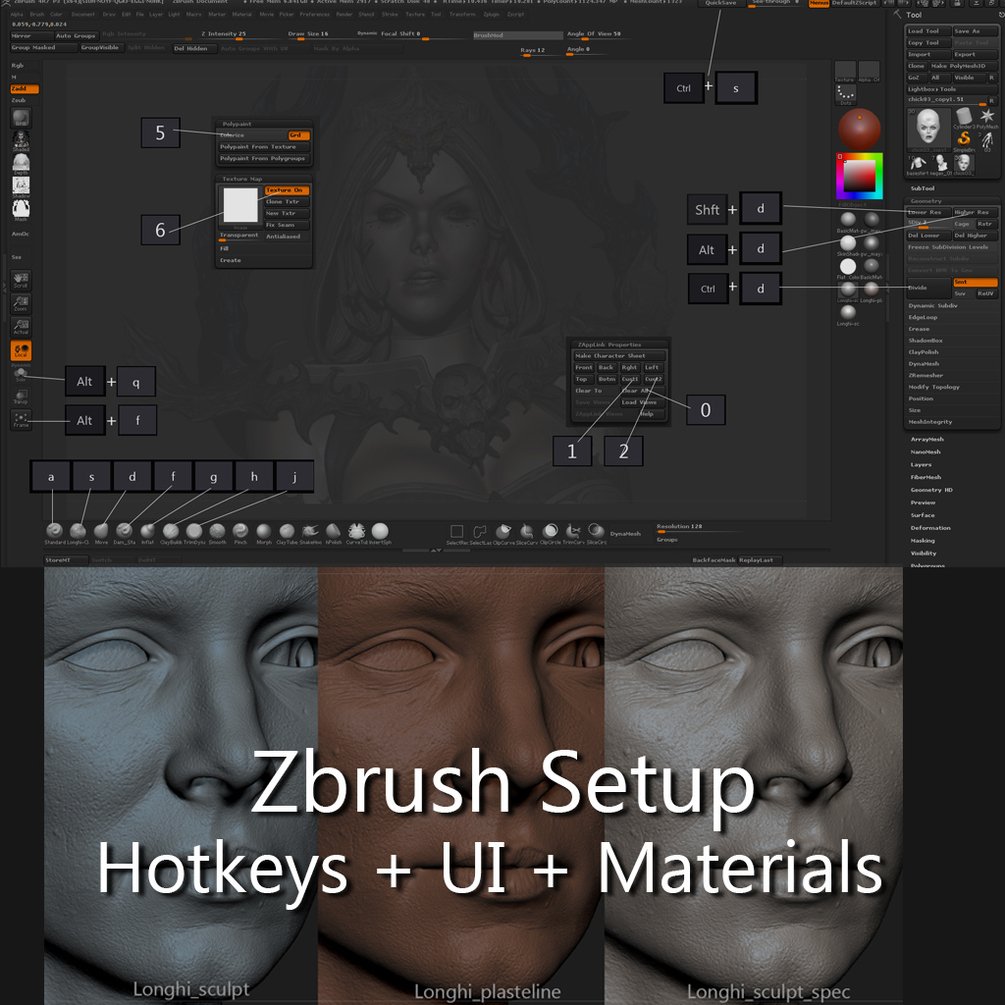
Task: Open the Document menu
Action: point(83,14)
